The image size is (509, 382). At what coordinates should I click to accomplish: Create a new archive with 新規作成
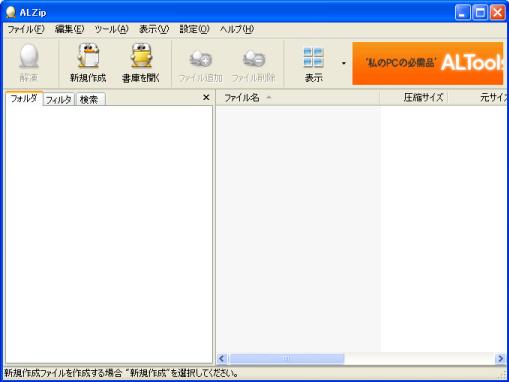coord(88,63)
